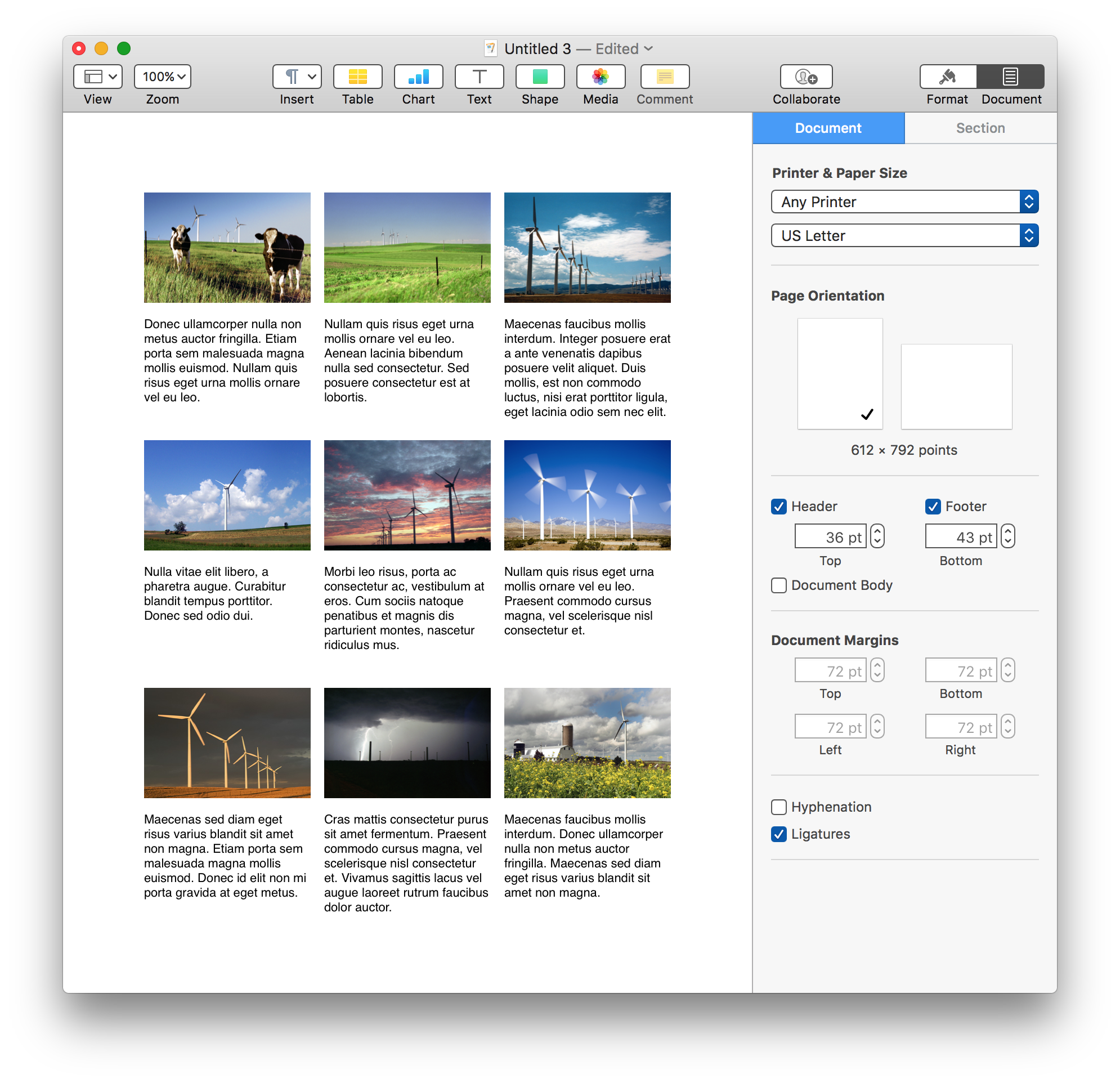This screenshot has width=1120, height=1083.
Task: Adjust the Top margin stepper
Action: click(x=878, y=670)
